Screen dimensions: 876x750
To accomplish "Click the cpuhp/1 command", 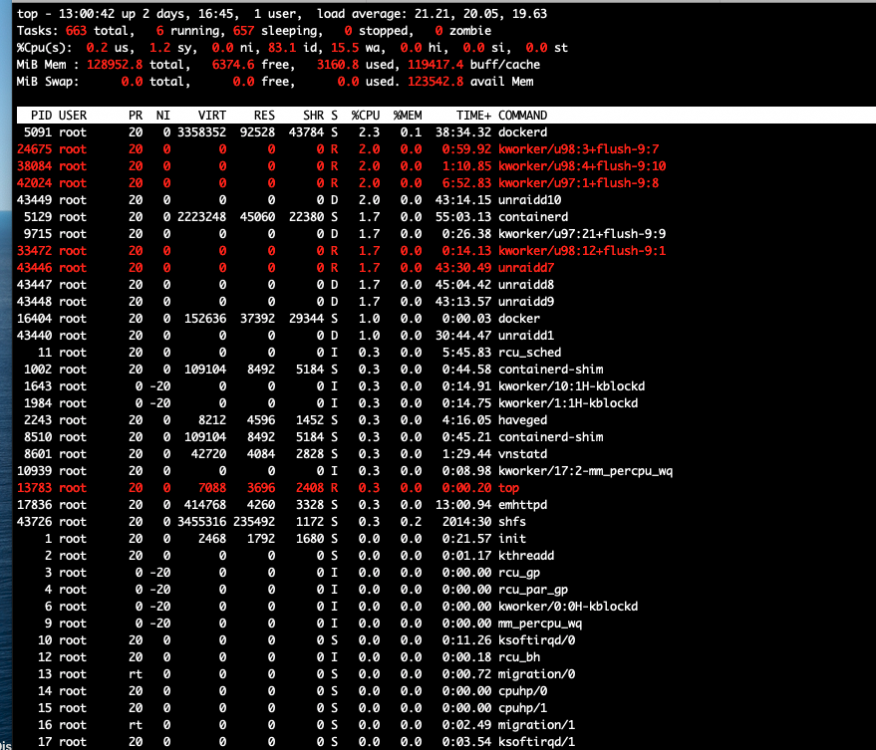I will pyautogui.click(x=522, y=708).
